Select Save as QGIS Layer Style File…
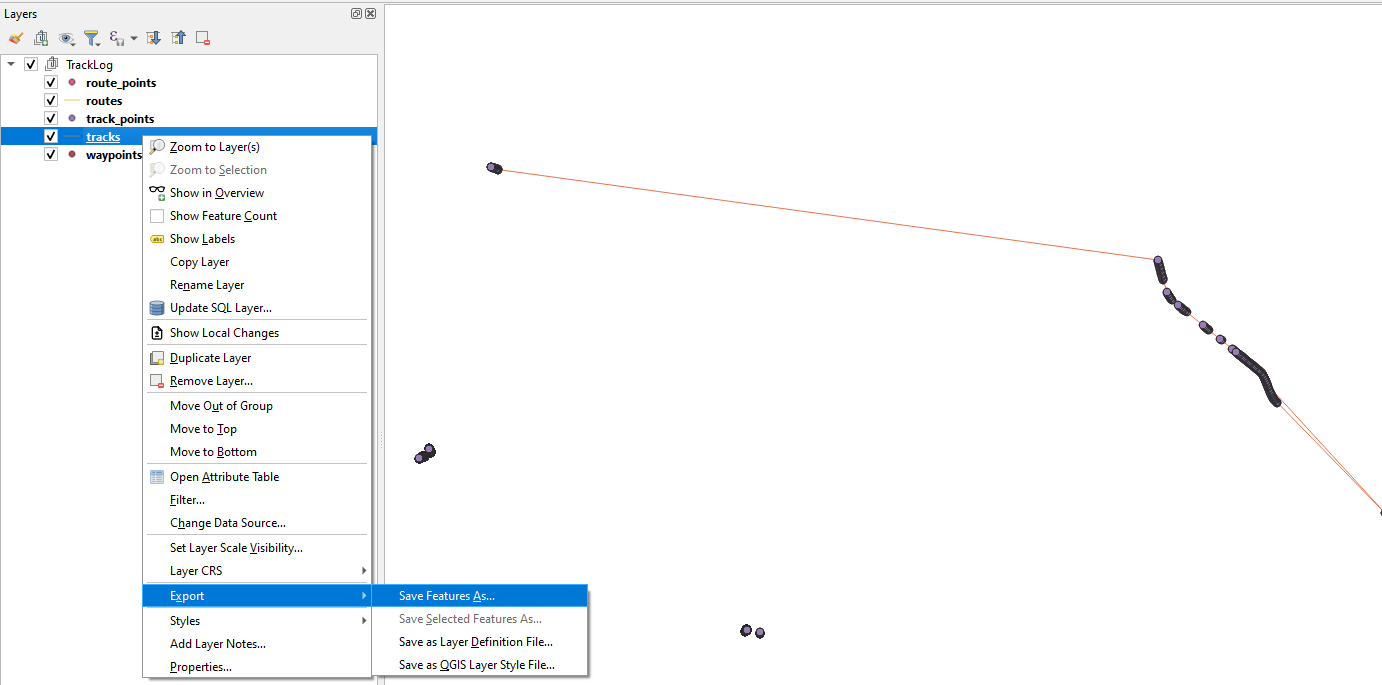Viewport: 1382px width, 685px height. 479,665
